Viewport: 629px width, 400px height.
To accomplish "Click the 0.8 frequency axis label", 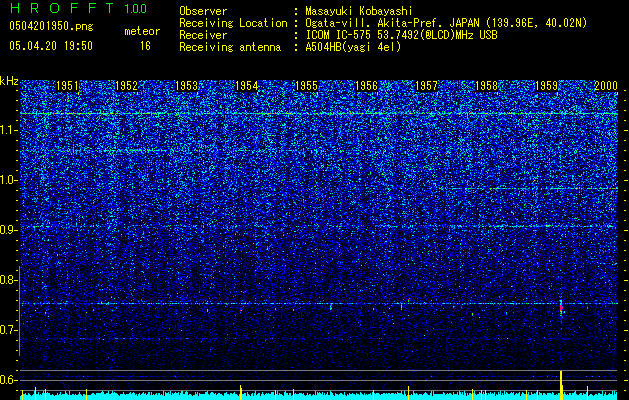I will (x=8, y=280).
